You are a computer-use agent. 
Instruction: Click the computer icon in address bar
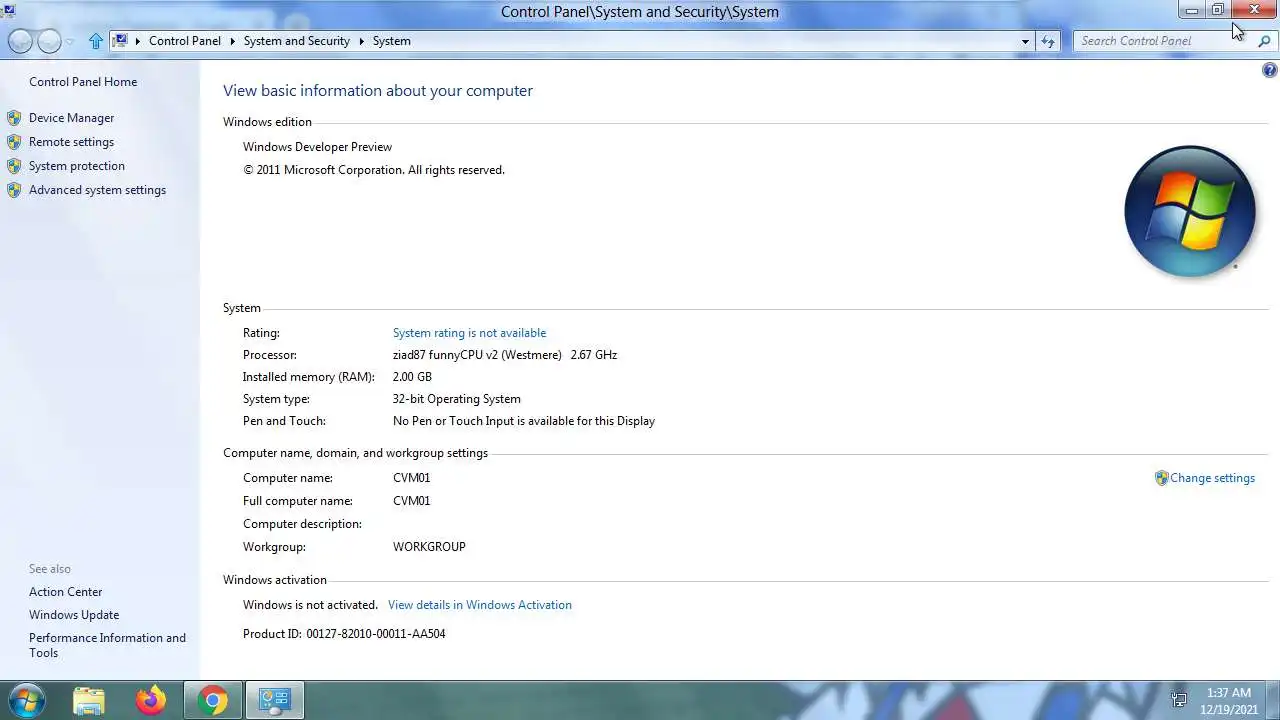point(120,41)
